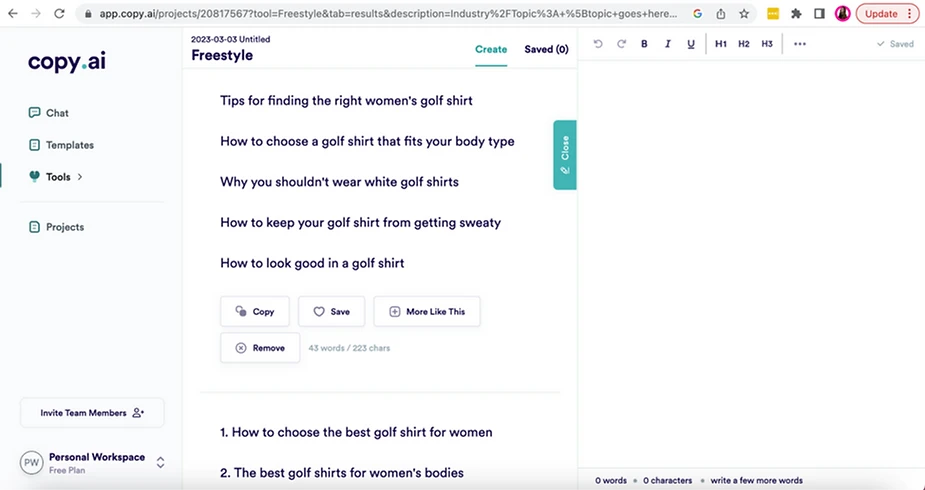Reload the page

(x=59, y=14)
